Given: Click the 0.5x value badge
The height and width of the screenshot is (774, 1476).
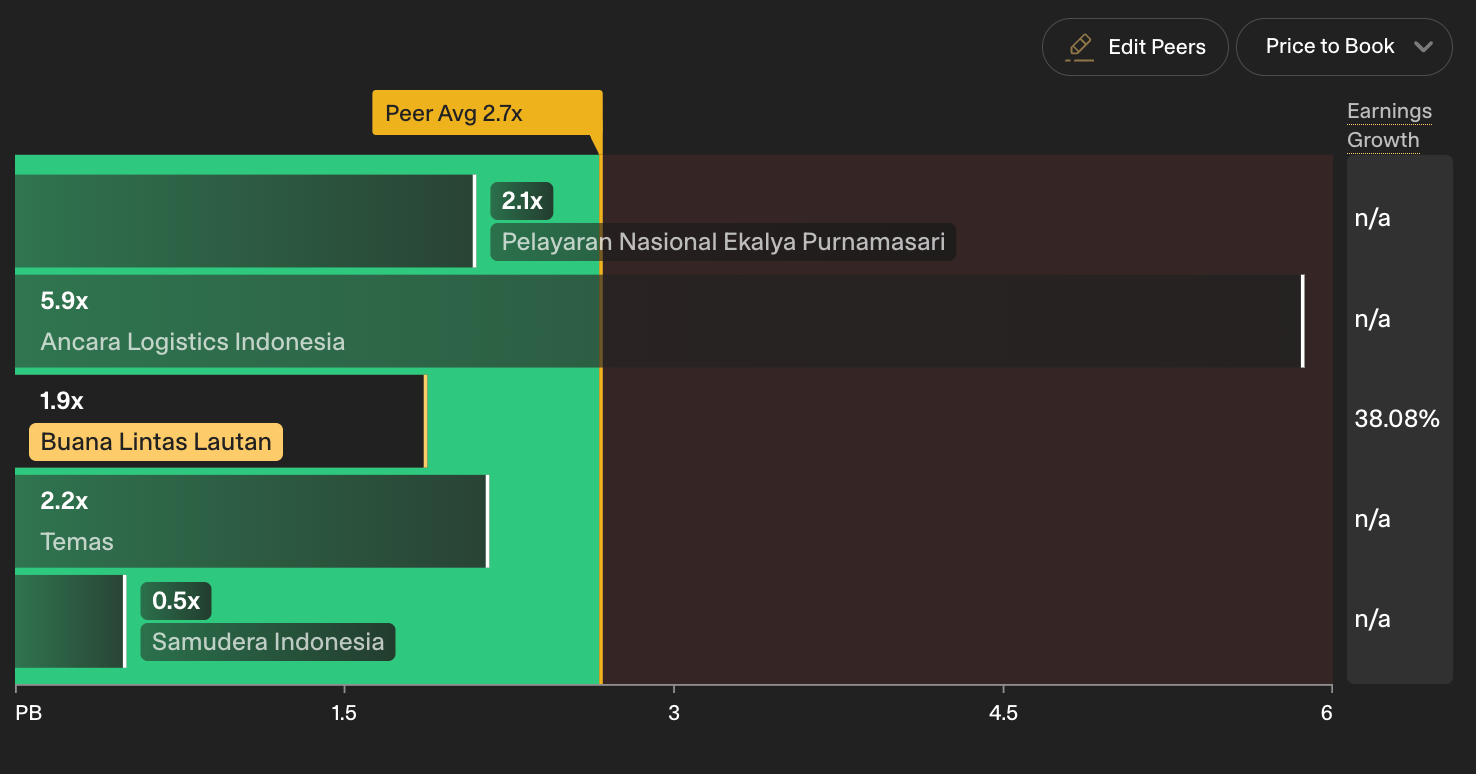Looking at the screenshot, I should 176,601.
